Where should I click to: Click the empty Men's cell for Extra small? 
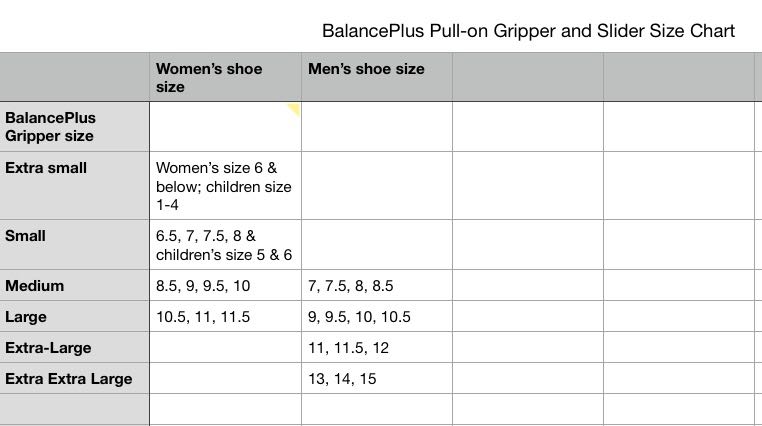coord(376,185)
